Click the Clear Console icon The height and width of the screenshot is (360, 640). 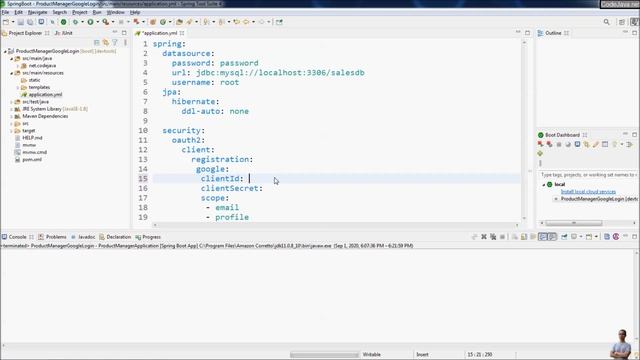(x=515, y=237)
